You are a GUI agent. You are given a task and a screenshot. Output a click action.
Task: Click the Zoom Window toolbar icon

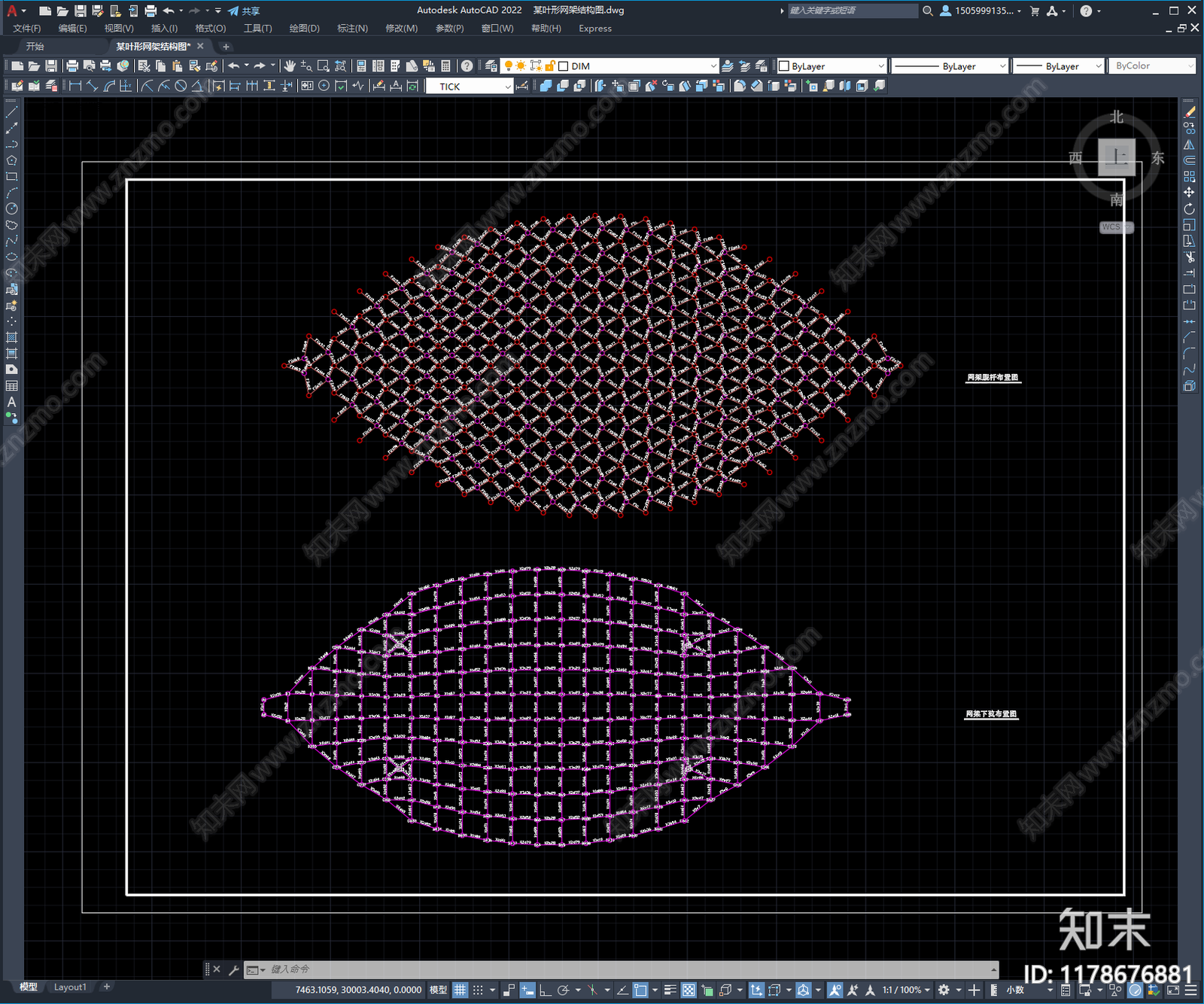(324, 66)
